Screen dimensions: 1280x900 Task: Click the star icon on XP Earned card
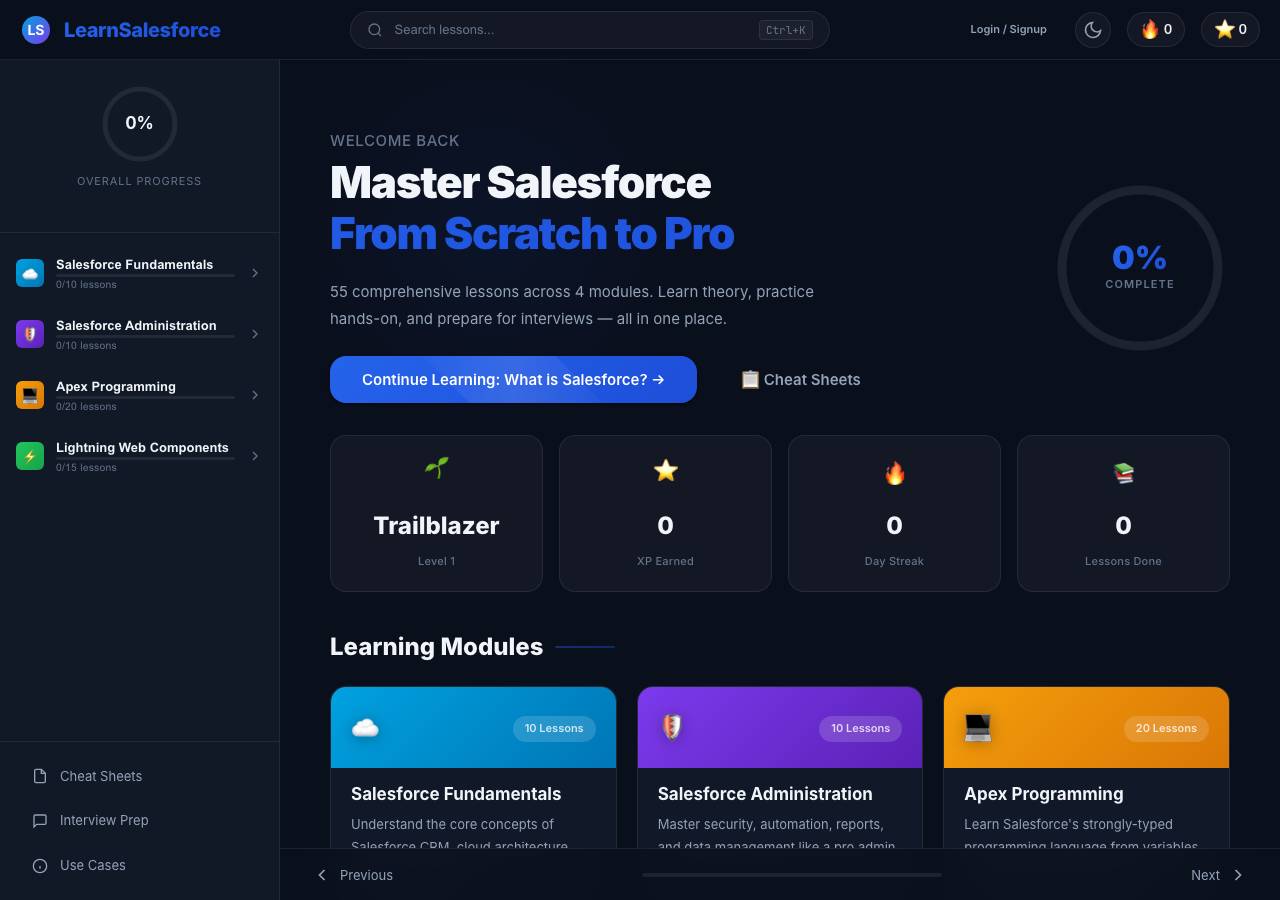click(x=665, y=471)
